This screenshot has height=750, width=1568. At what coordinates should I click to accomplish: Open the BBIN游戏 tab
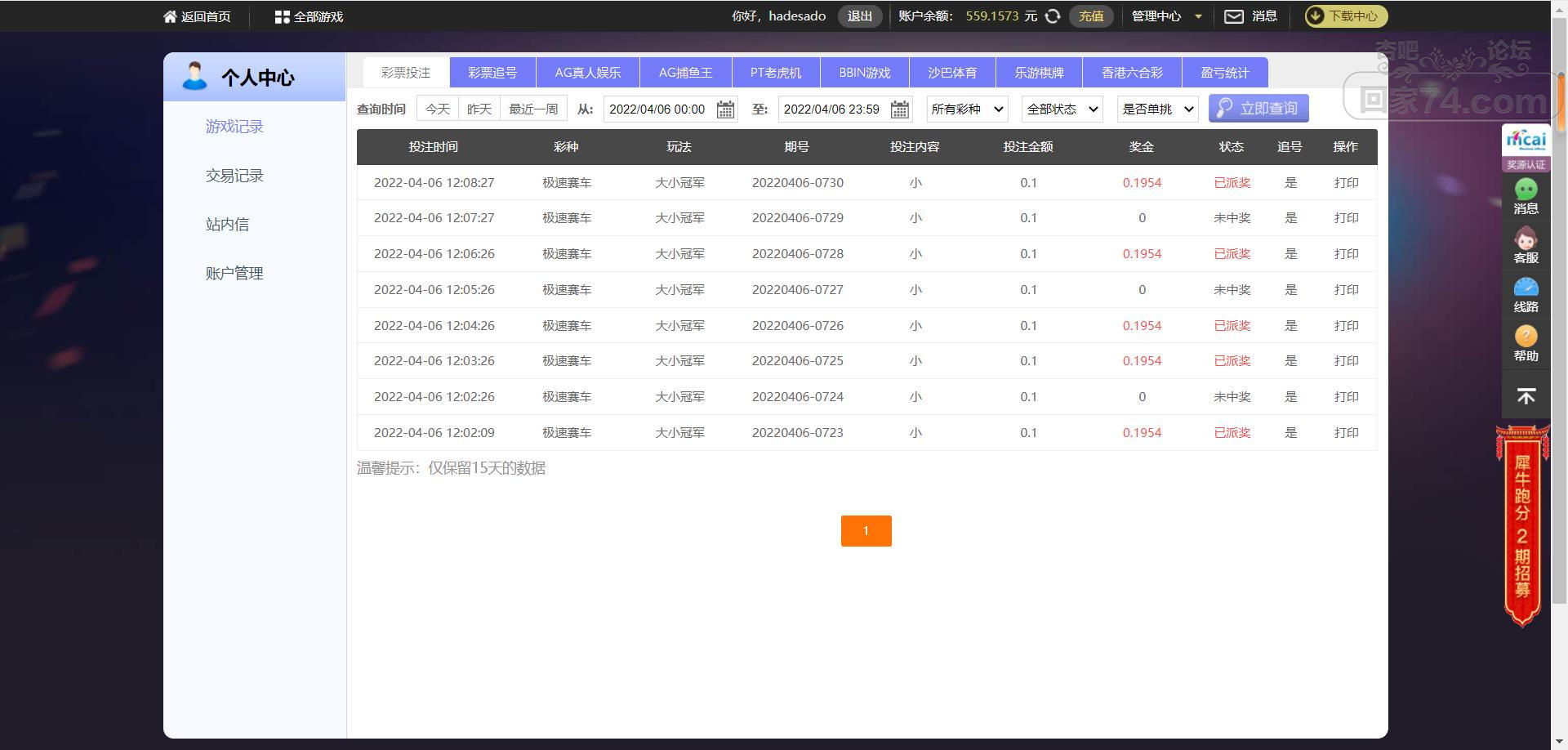coord(865,73)
